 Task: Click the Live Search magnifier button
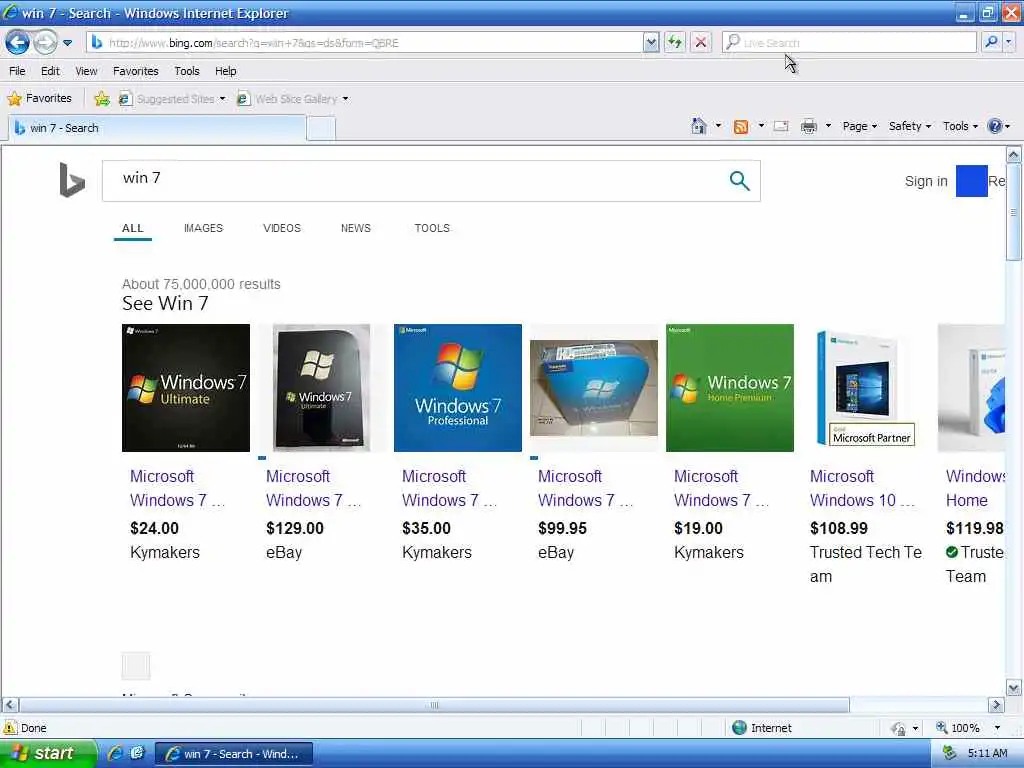991,42
